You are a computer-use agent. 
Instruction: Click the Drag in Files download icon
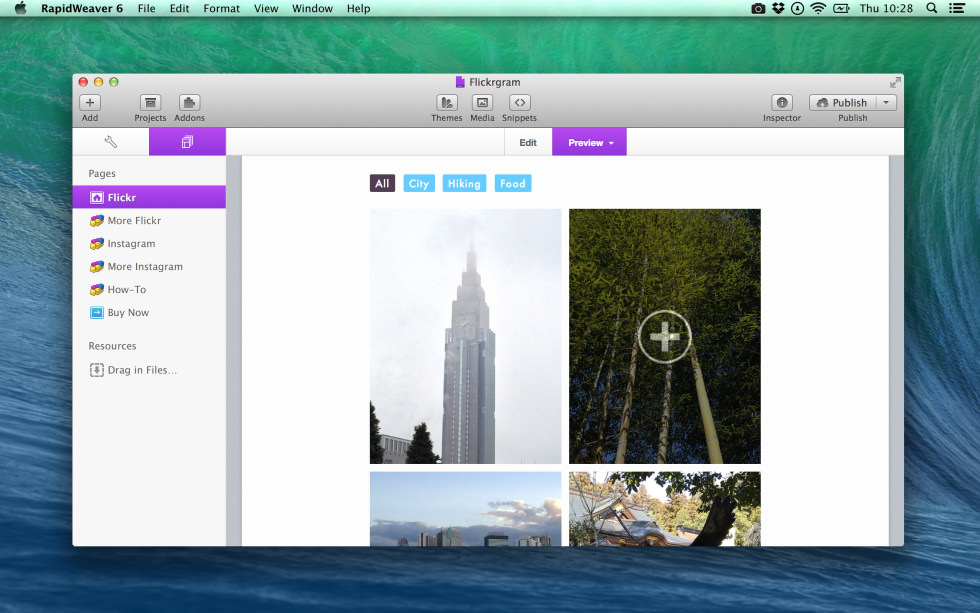pyautogui.click(x=96, y=370)
